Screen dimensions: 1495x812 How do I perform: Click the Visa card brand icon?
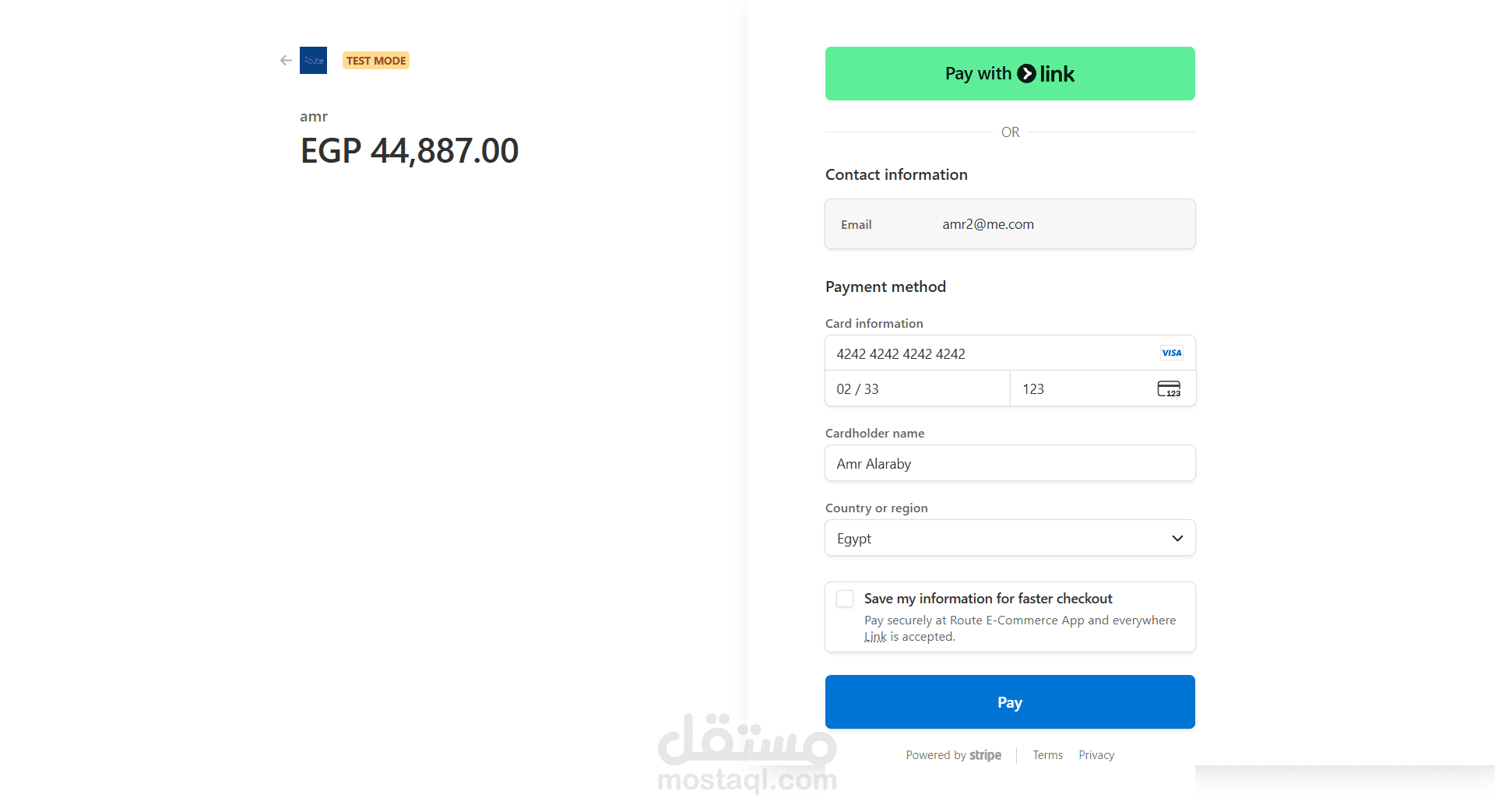(1171, 353)
